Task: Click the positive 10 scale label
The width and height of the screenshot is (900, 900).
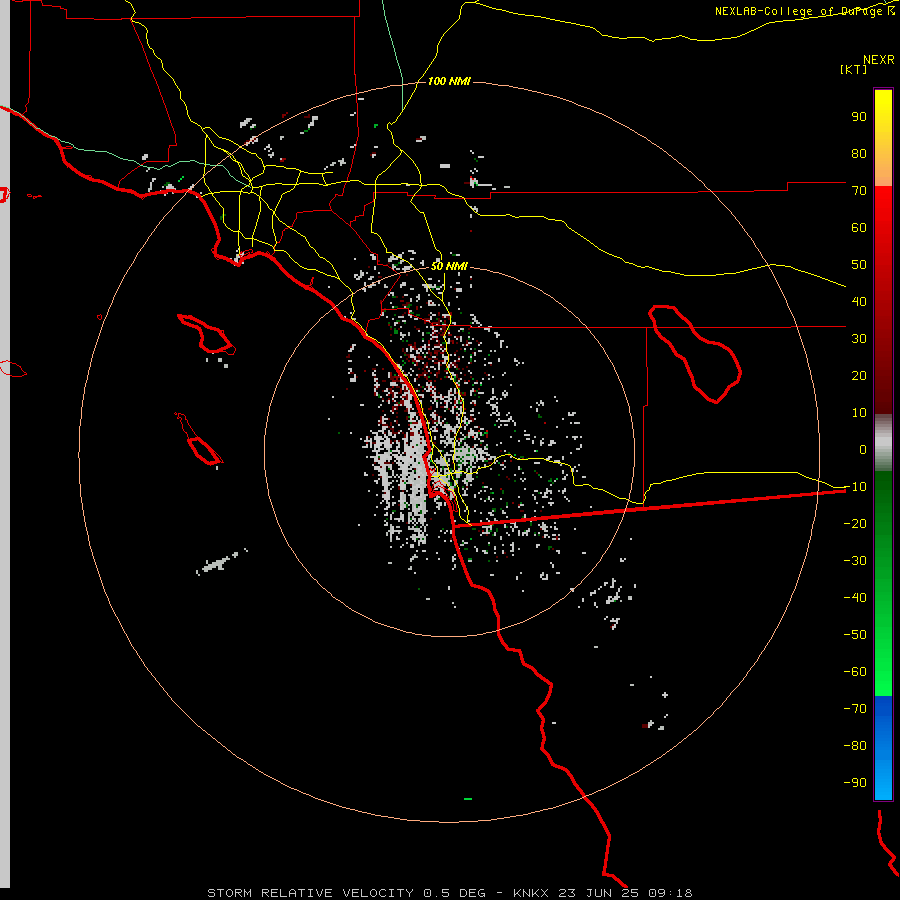Action: coord(859,413)
